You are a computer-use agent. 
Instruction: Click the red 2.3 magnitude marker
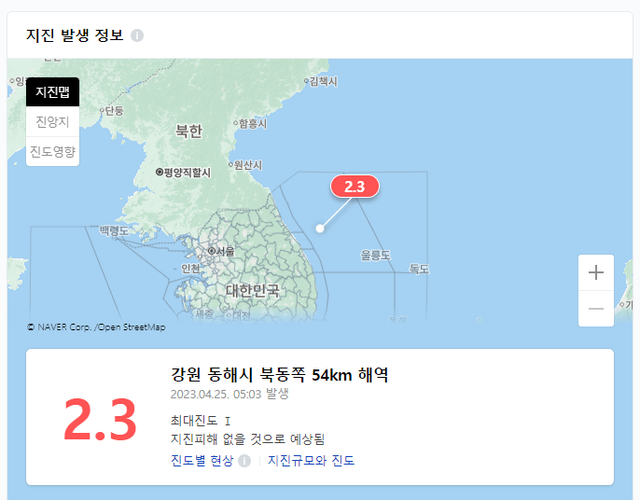click(x=355, y=187)
